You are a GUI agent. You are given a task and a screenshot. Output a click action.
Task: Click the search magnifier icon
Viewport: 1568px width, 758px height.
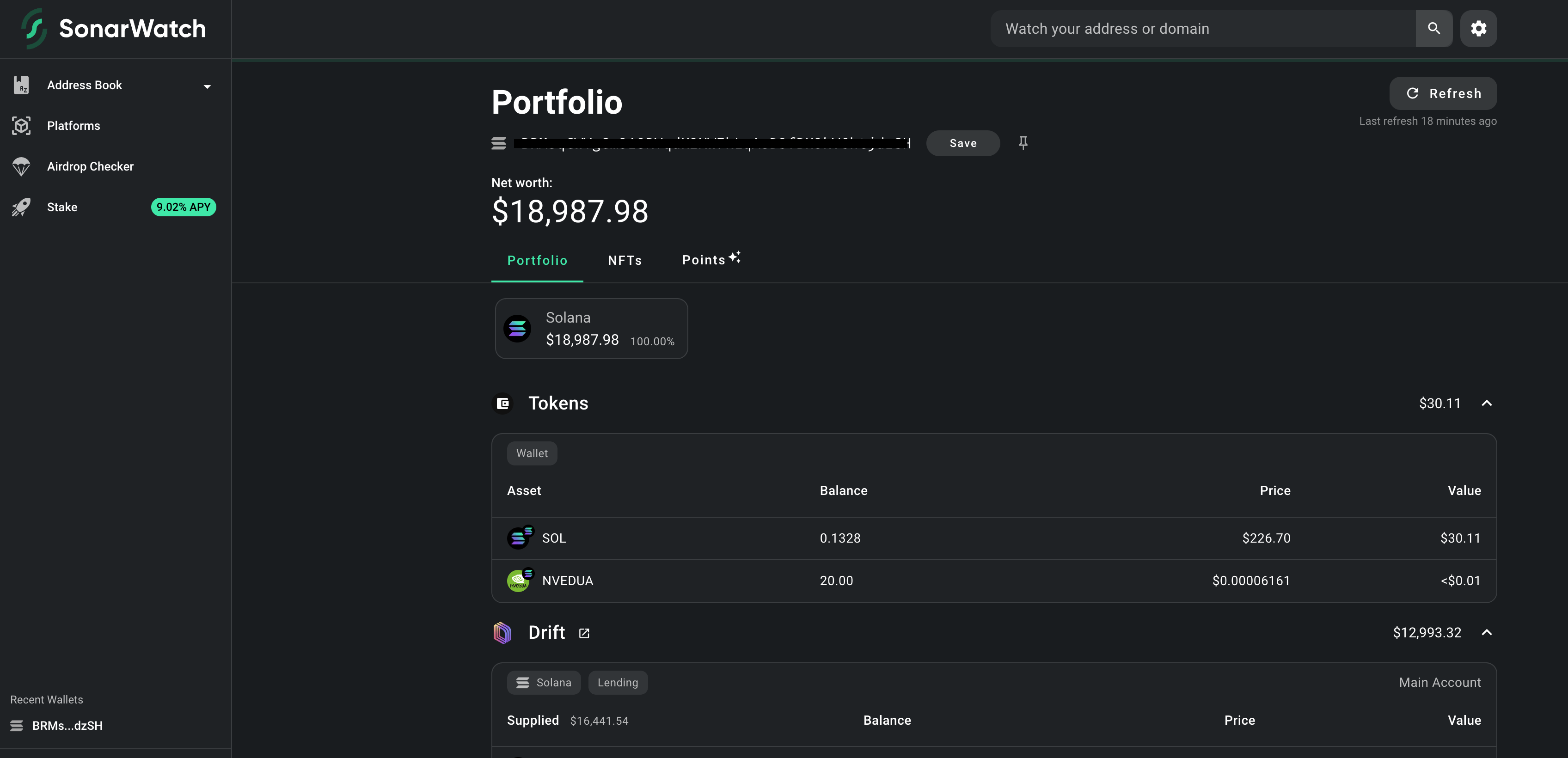tap(1433, 29)
